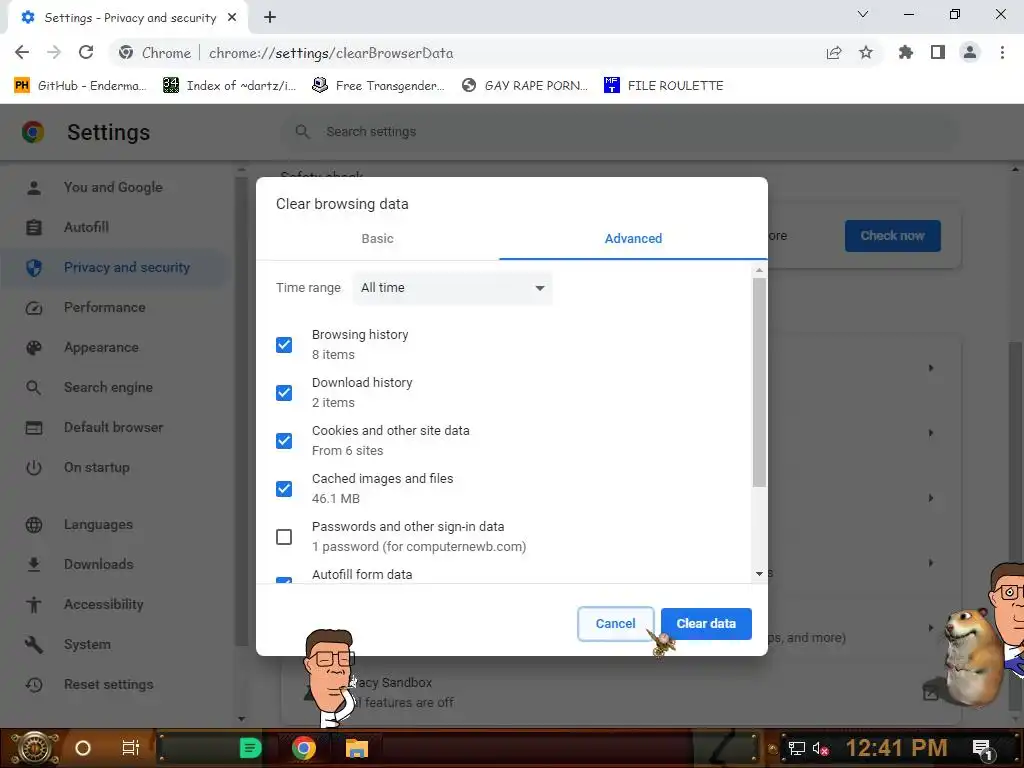Click the Appearance palette icon in sidebar

tap(34, 347)
